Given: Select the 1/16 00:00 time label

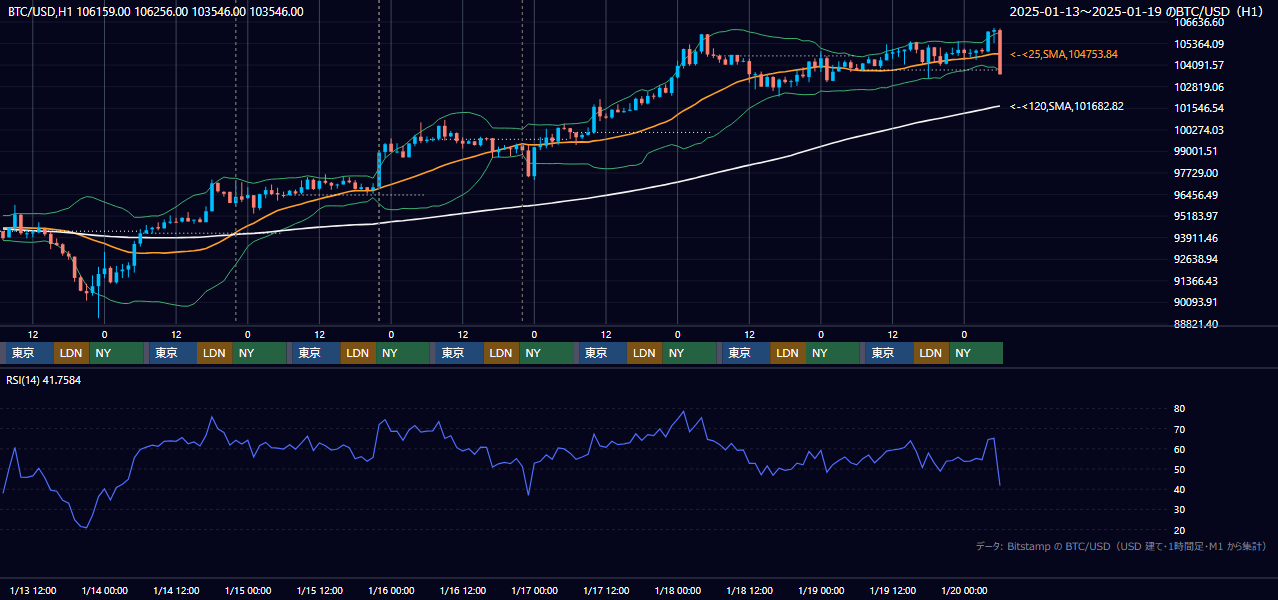Looking at the screenshot, I should 391,590.
